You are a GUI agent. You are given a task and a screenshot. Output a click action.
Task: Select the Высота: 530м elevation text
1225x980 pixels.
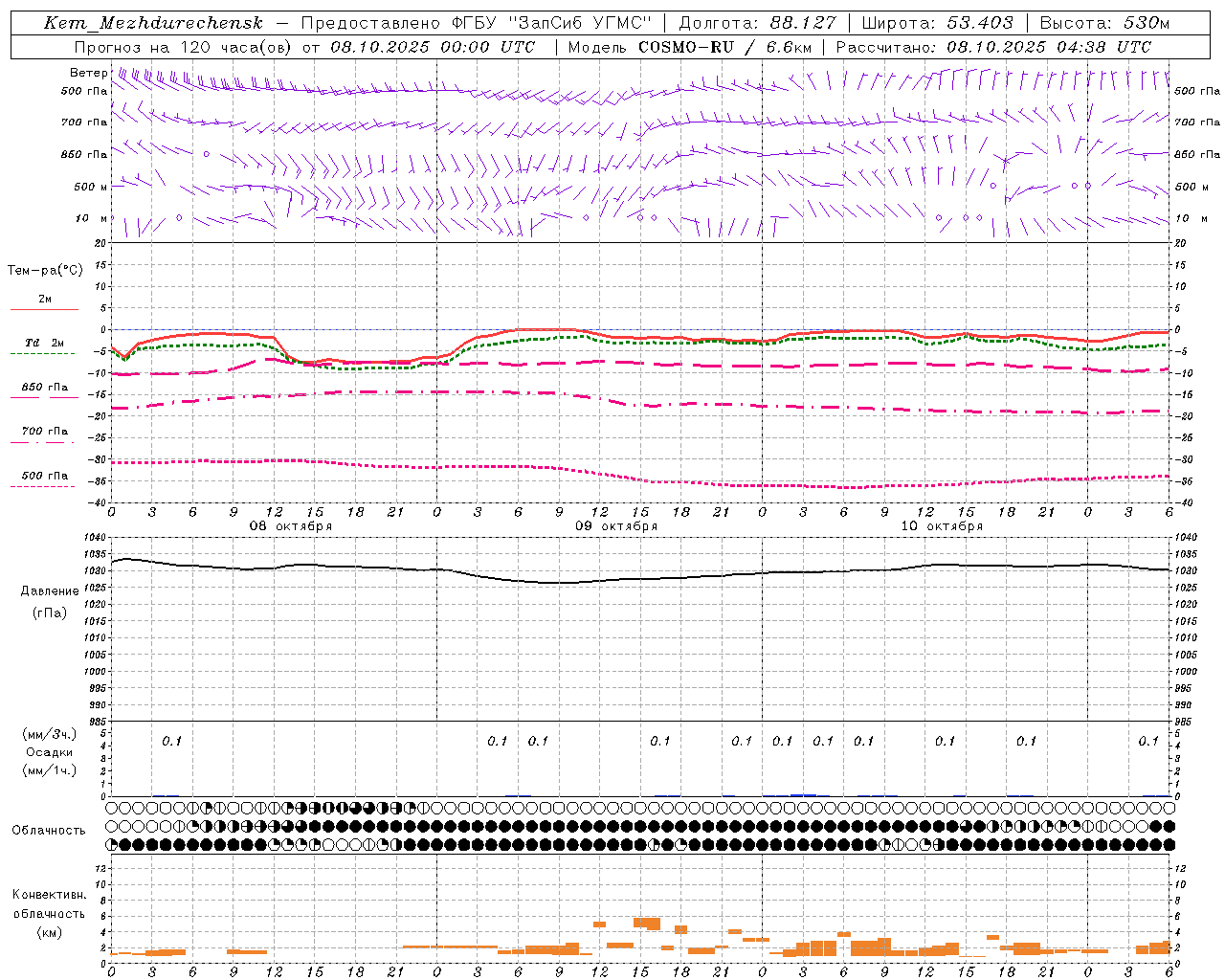pyautogui.click(x=1104, y=23)
